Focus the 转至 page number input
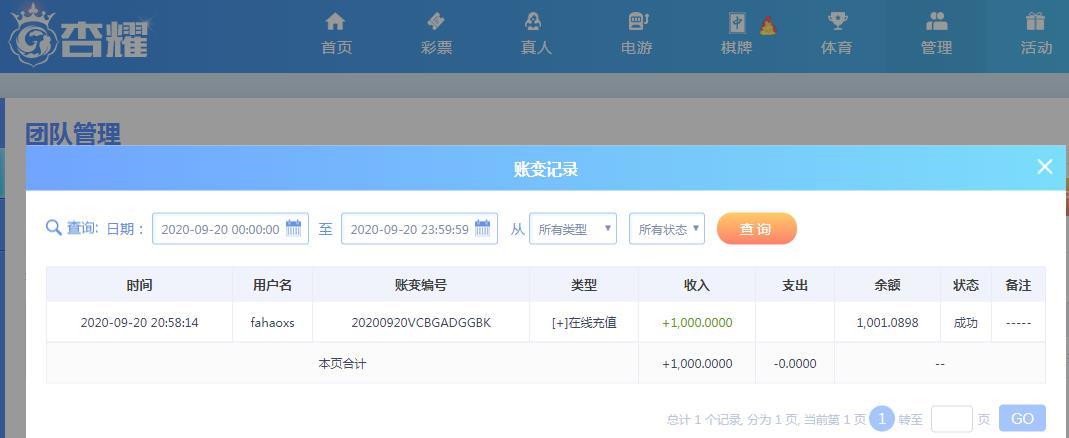This screenshot has width=1069, height=438. click(952, 418)
